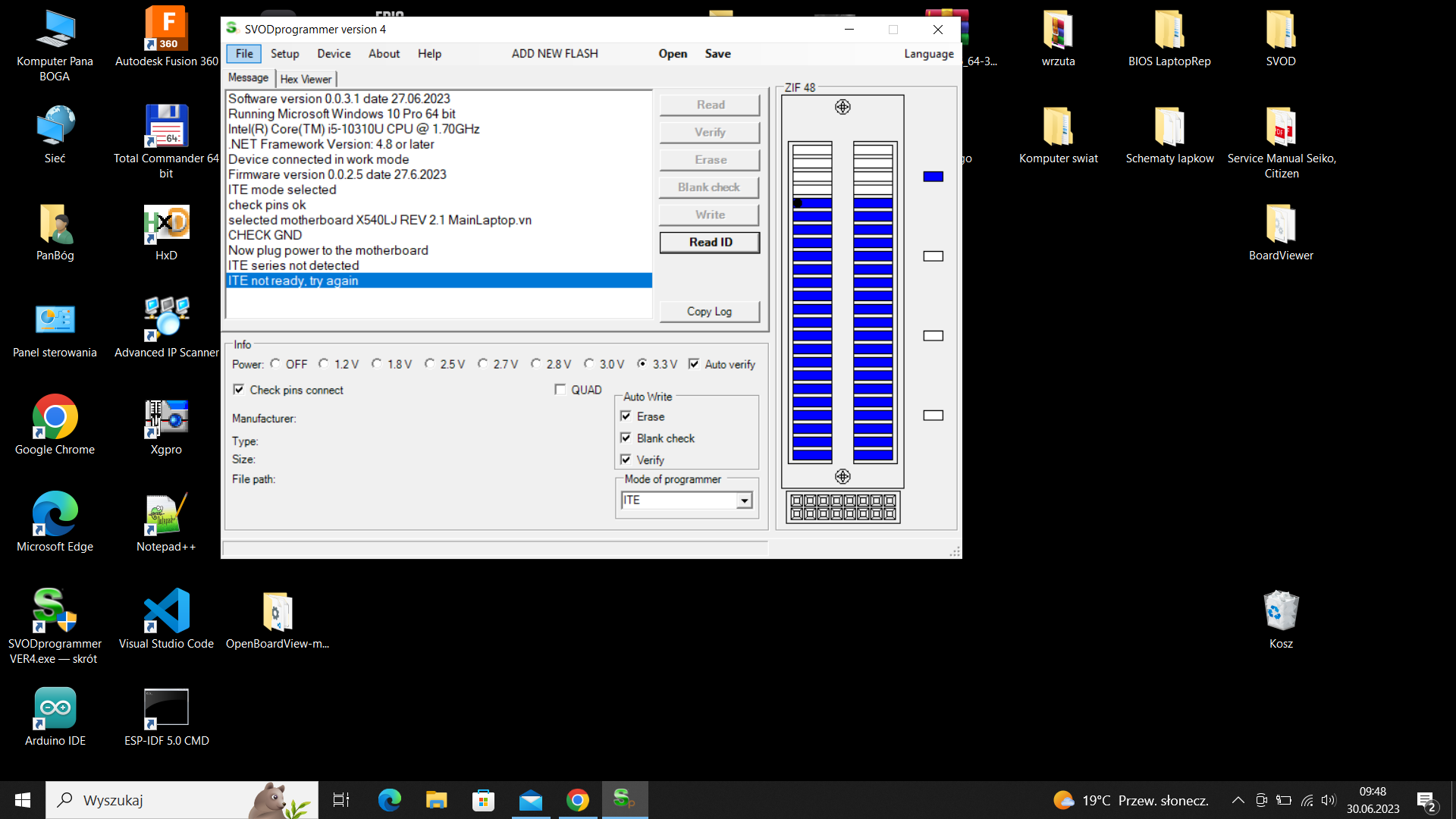Switch to the Hex Viewer tab

click(x=306, y=79)
